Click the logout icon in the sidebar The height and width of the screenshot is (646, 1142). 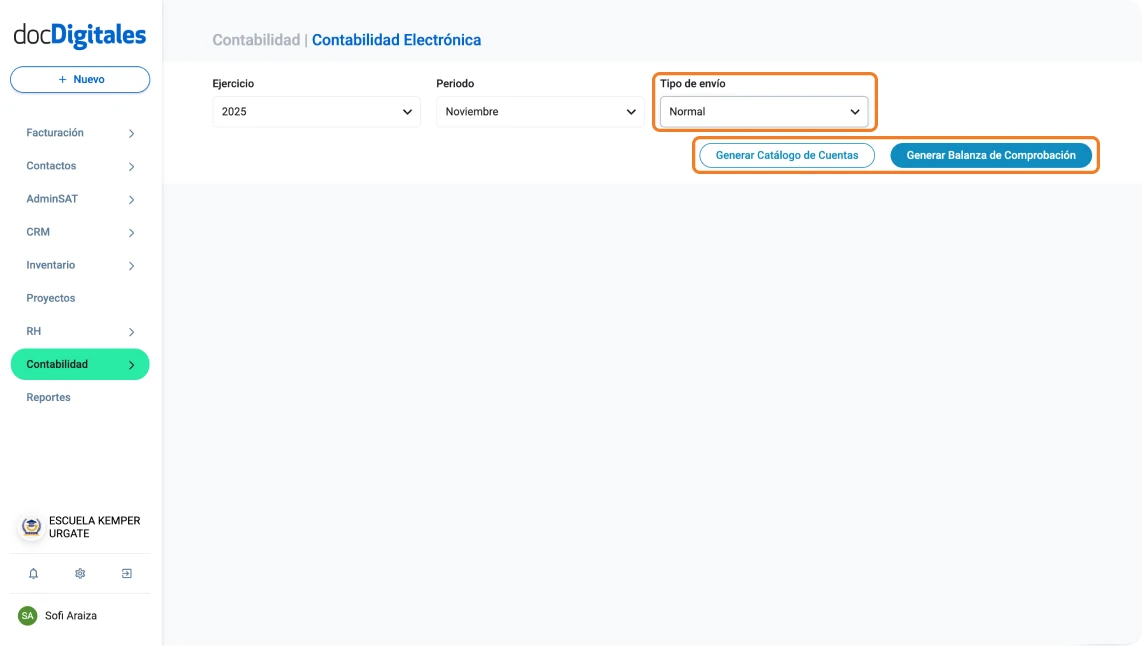(x=126, y=573)
